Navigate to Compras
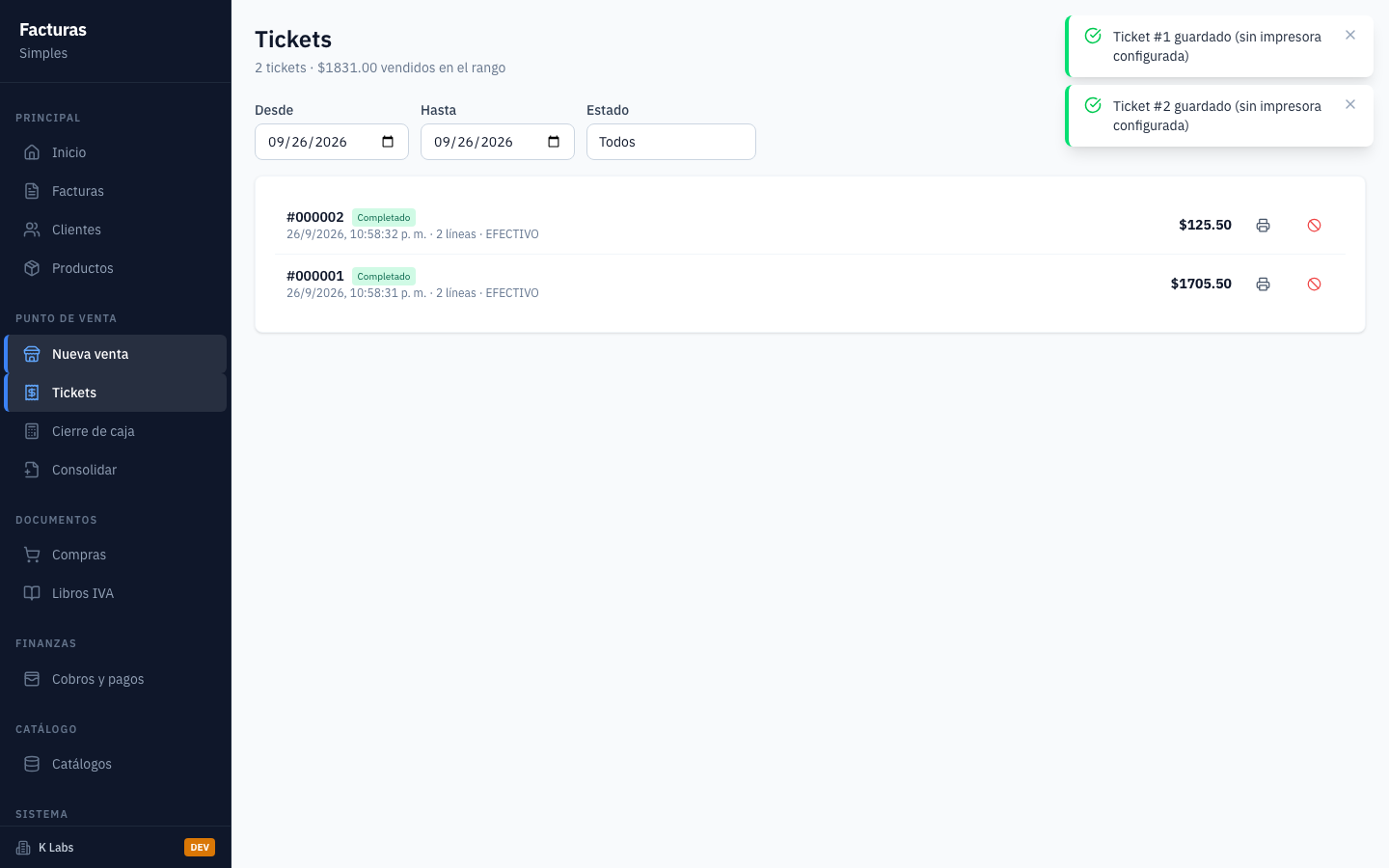Image resolution: width=1389 pixels, height=868 pixels. [116, 555]
